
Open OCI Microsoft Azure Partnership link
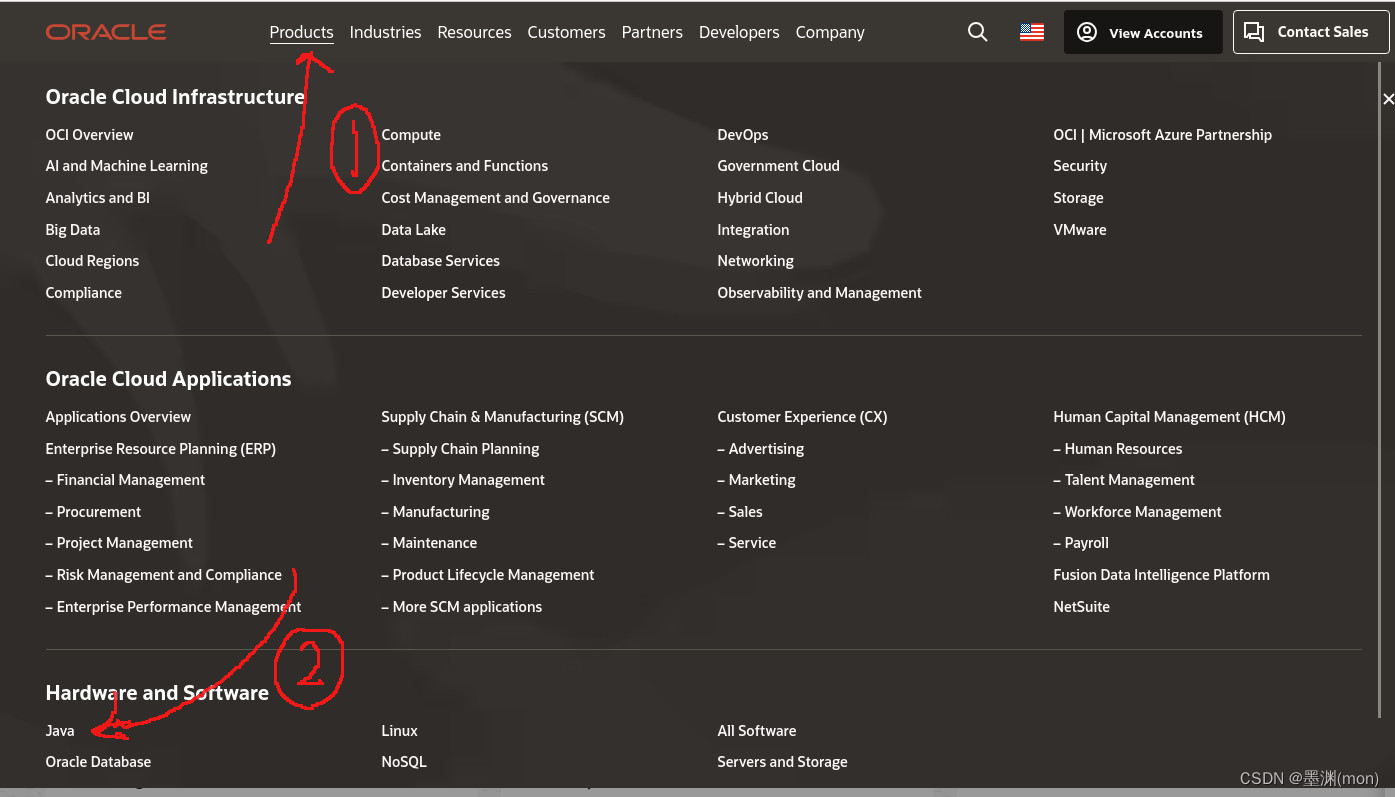(x=1163, y=134)
